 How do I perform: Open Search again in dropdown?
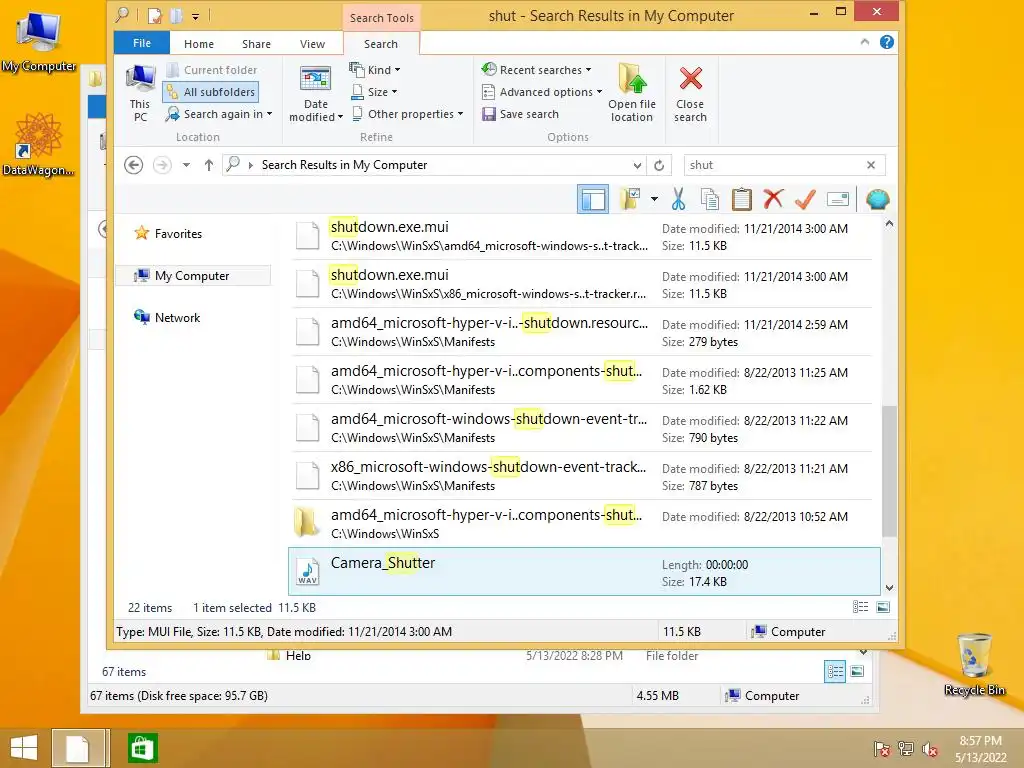pyautogui.click(x=219, y=114)
